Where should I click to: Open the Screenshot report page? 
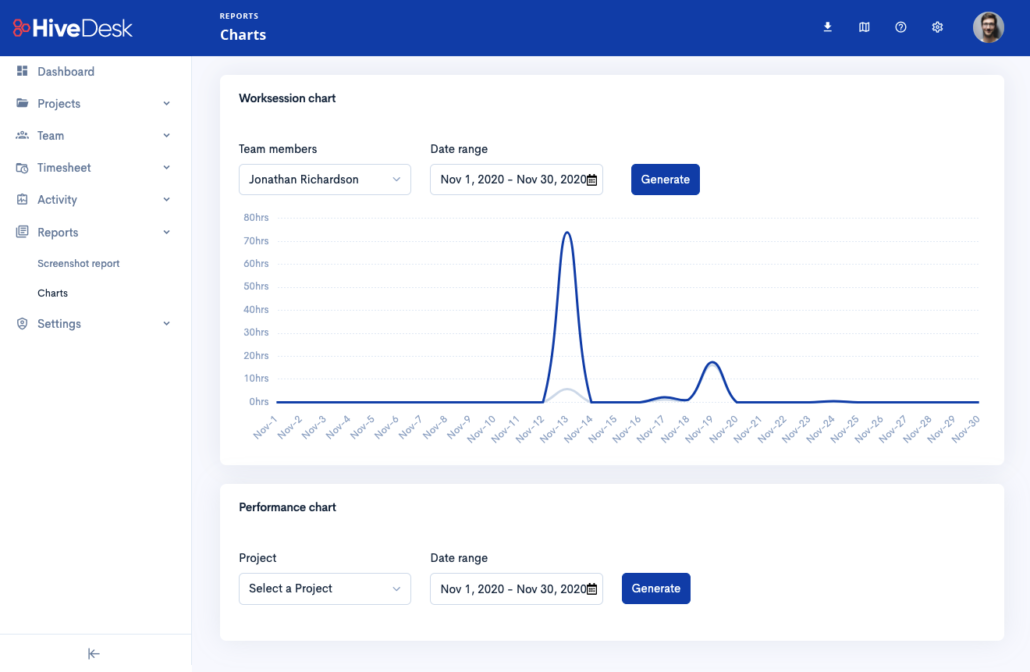click(78, 264)
